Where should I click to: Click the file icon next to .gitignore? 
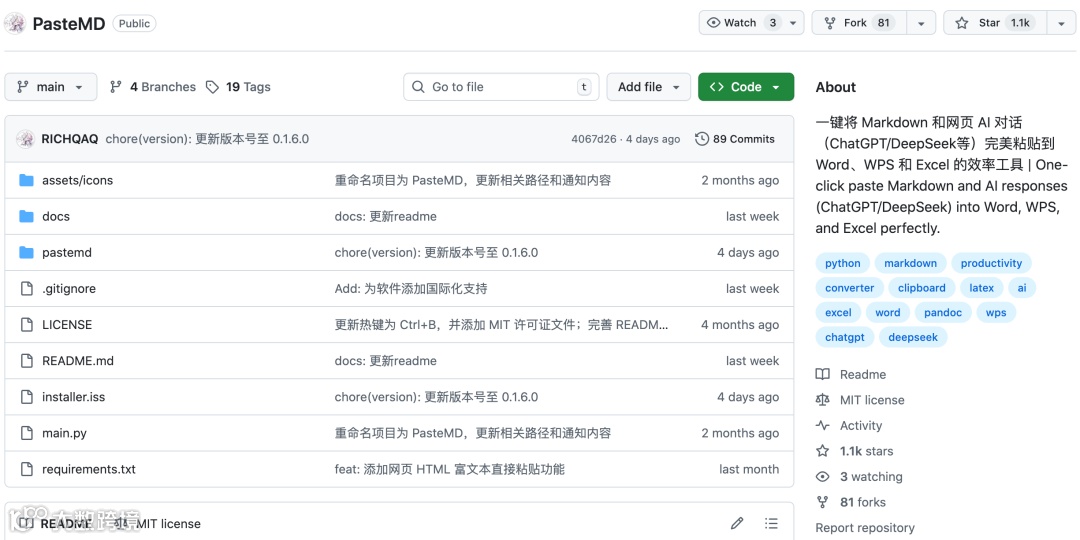pyautogui.click(x=27, y=289)
